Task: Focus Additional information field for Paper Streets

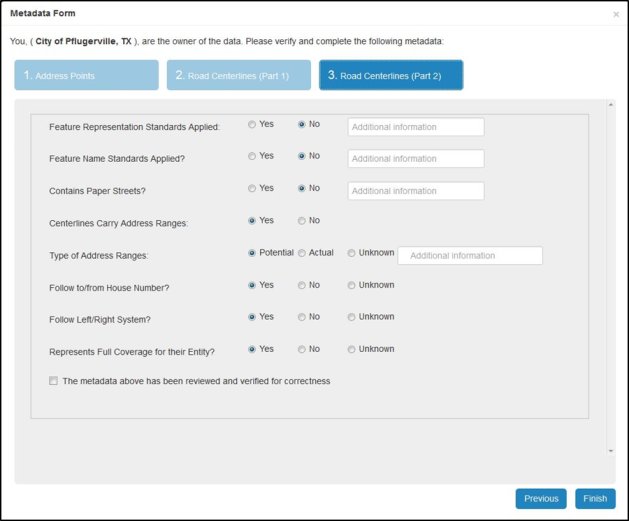Action: tap(416, 191)
